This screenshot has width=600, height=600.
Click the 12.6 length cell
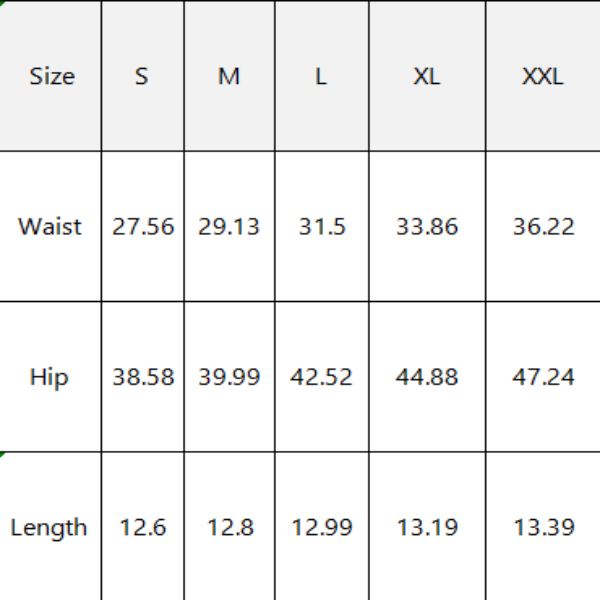143,527
